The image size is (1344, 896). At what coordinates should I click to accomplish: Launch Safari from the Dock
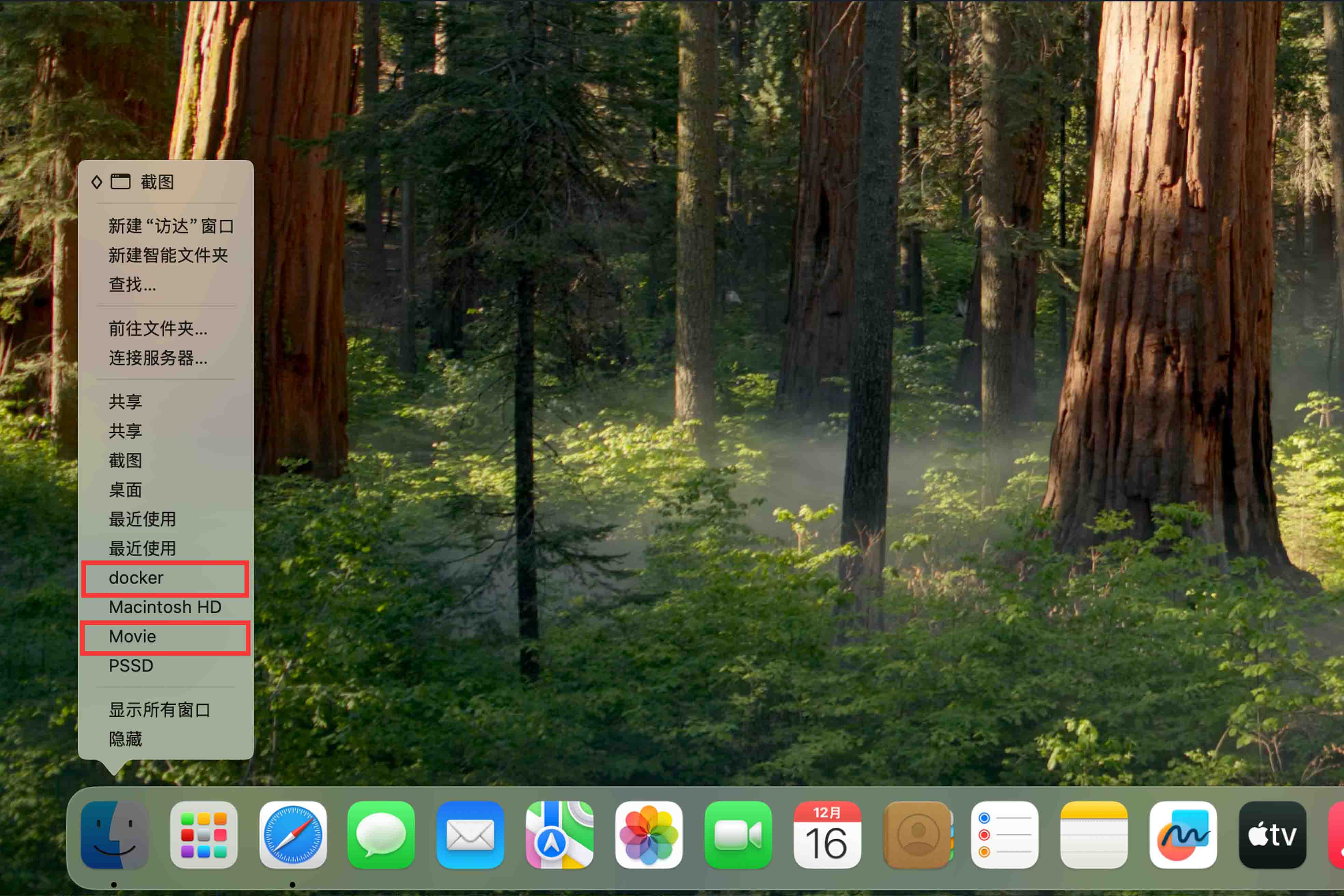click(293, 835)
